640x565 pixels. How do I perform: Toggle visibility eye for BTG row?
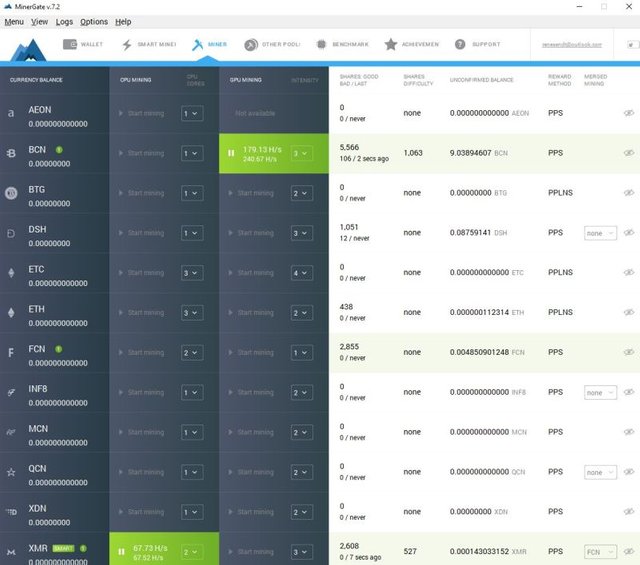click(x=629, y=193)
